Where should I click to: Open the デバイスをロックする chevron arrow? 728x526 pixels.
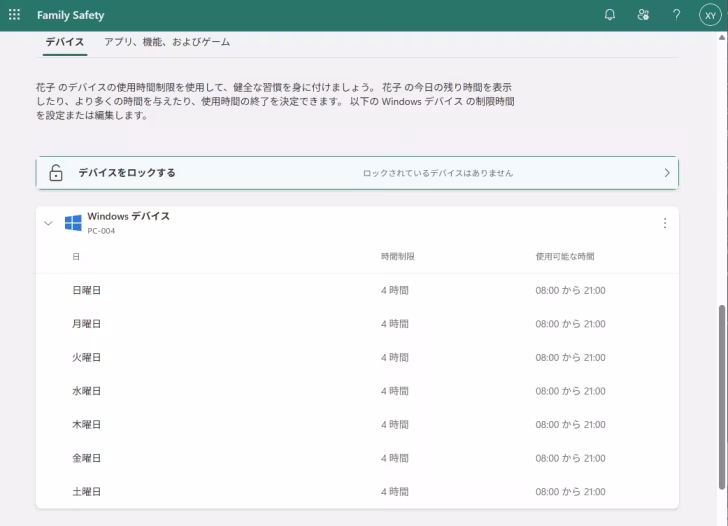click(667, 173)
